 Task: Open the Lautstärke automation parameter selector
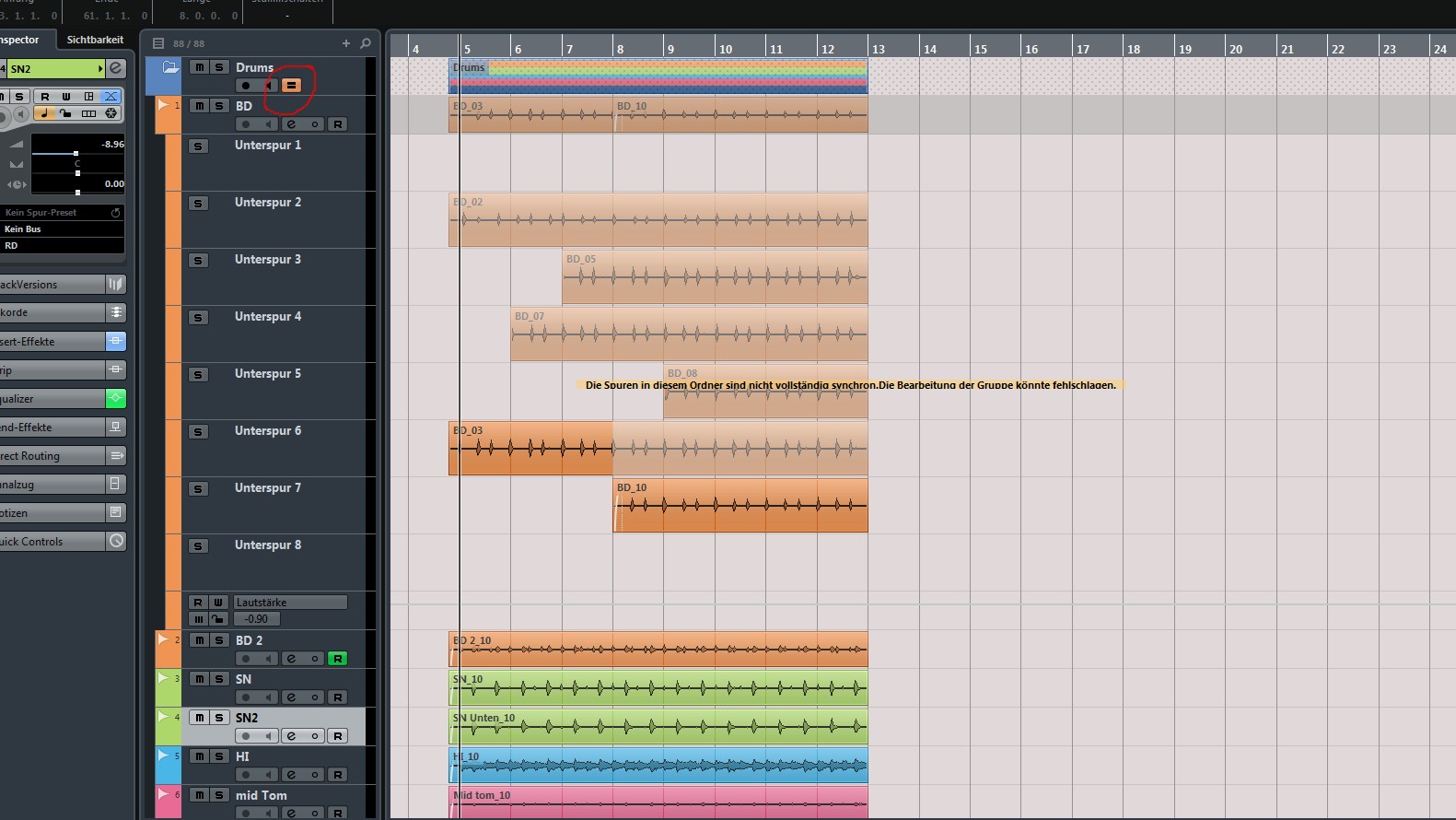click(290, 603)
